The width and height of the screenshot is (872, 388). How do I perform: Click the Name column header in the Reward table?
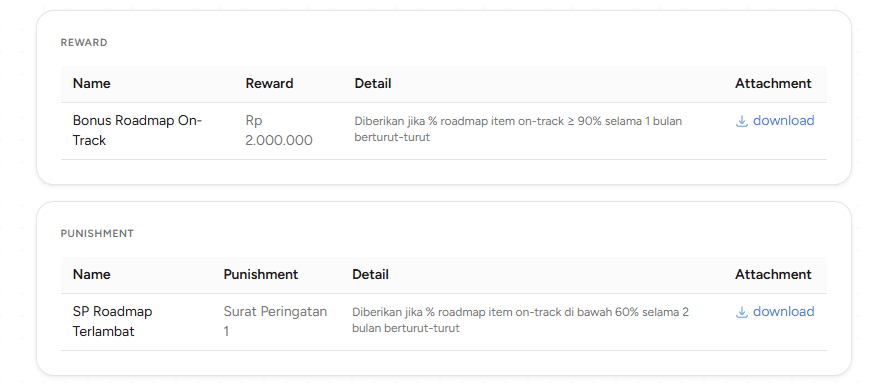tap(92, 83)
